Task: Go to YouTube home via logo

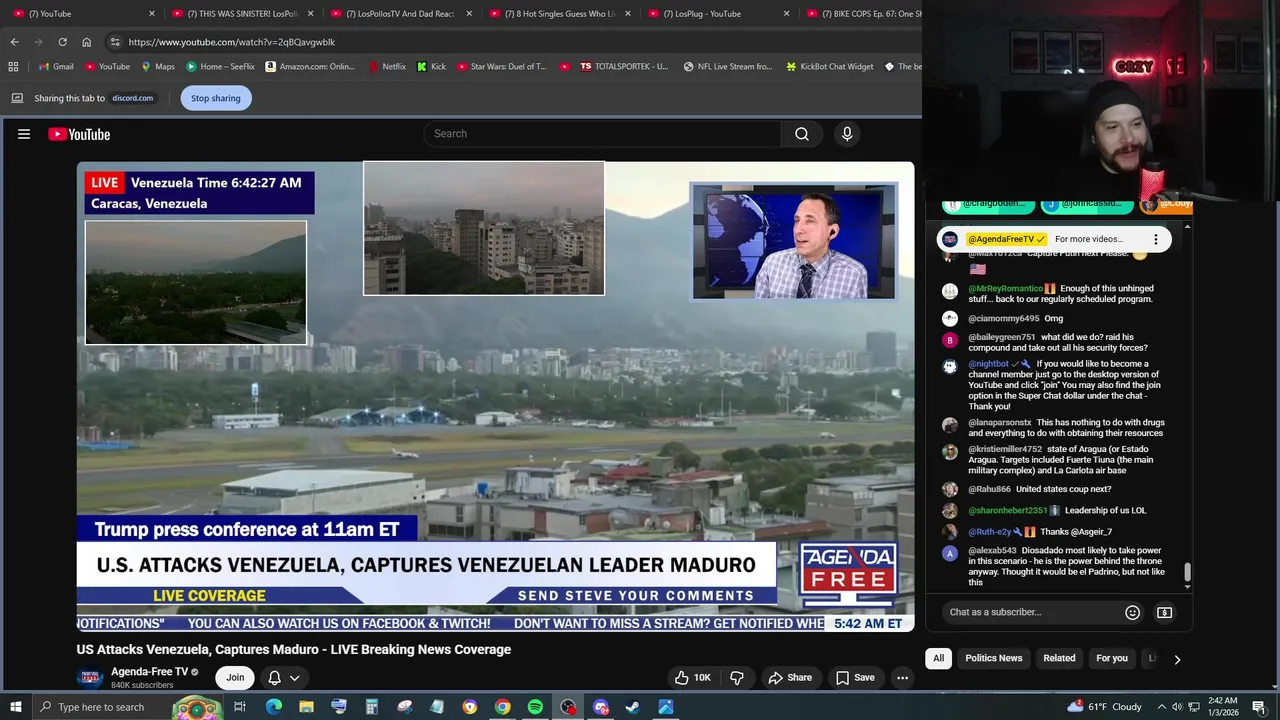Action: click(x=79, y=134)
